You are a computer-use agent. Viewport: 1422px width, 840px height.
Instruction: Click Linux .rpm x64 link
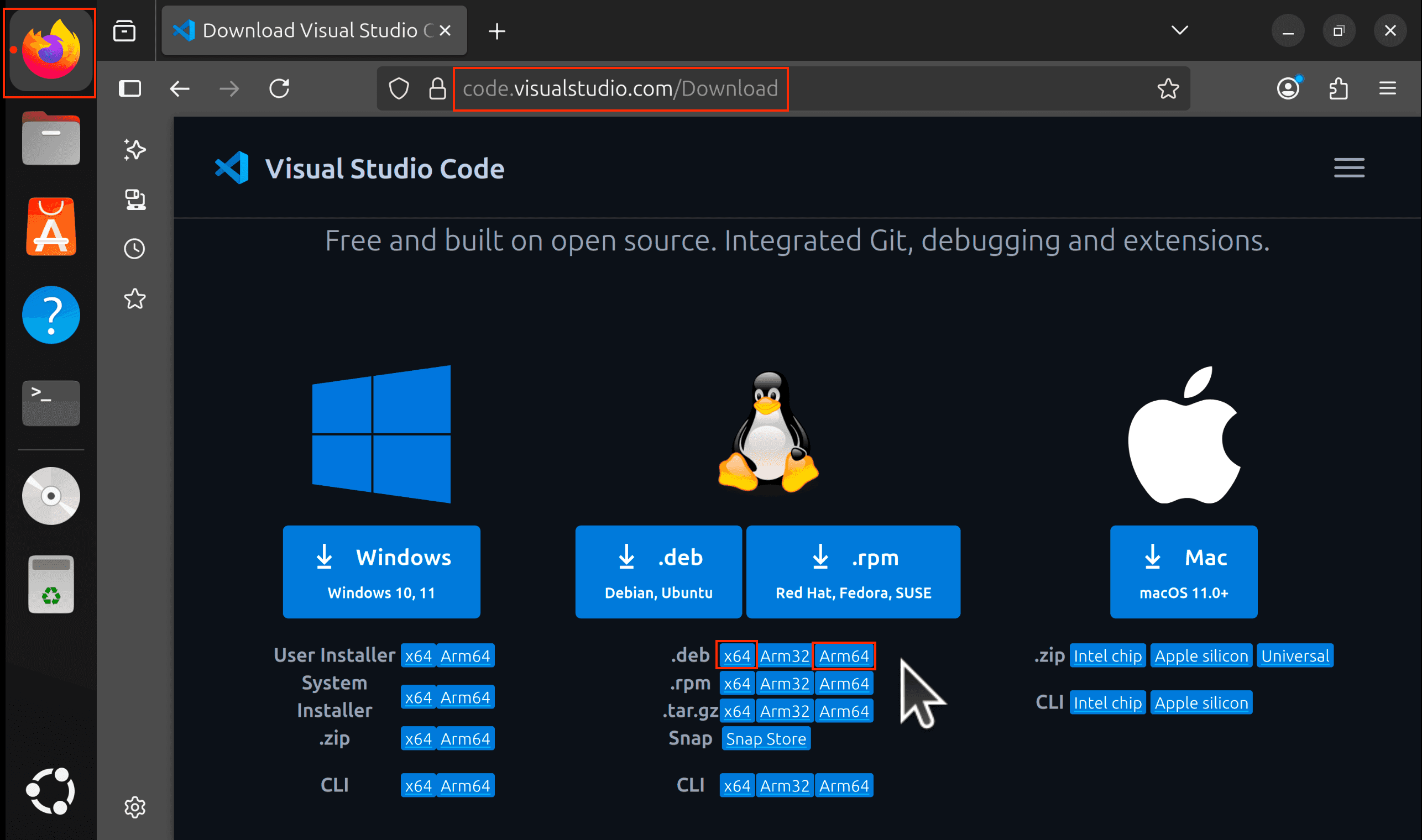pyautogui.click(x=737, y=683)
